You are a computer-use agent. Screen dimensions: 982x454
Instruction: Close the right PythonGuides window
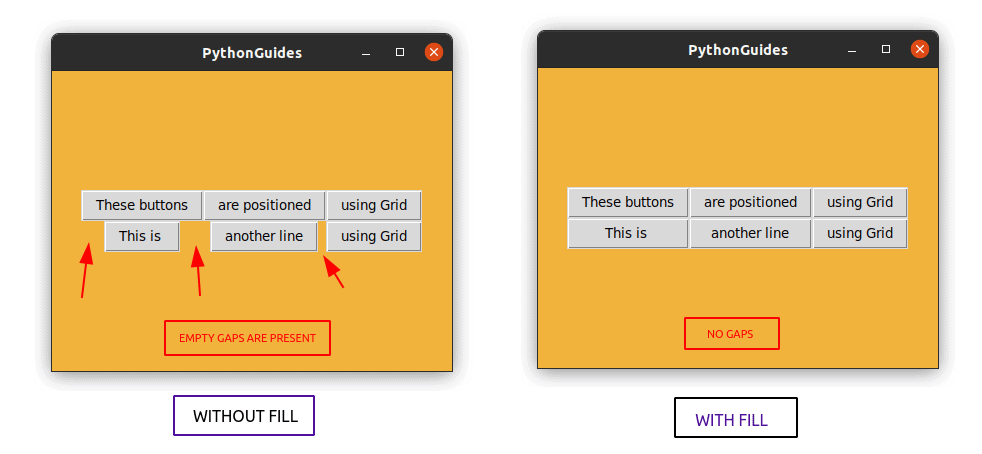point(920,49)
